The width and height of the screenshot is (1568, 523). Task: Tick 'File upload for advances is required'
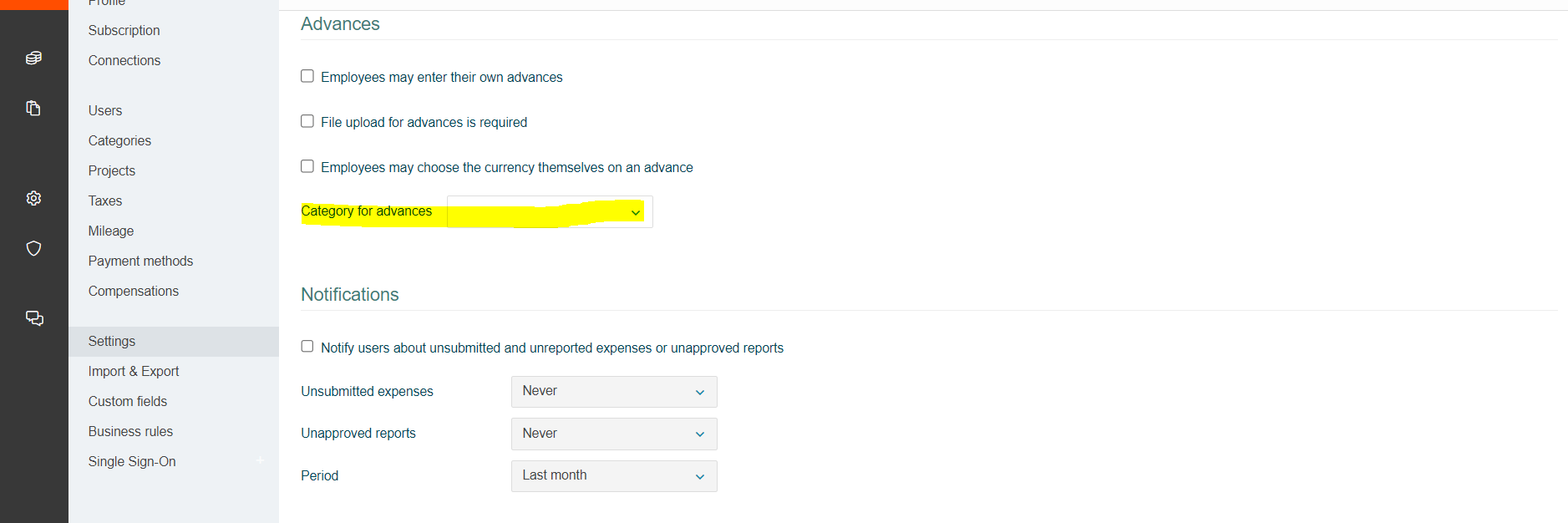coord(307,121)
